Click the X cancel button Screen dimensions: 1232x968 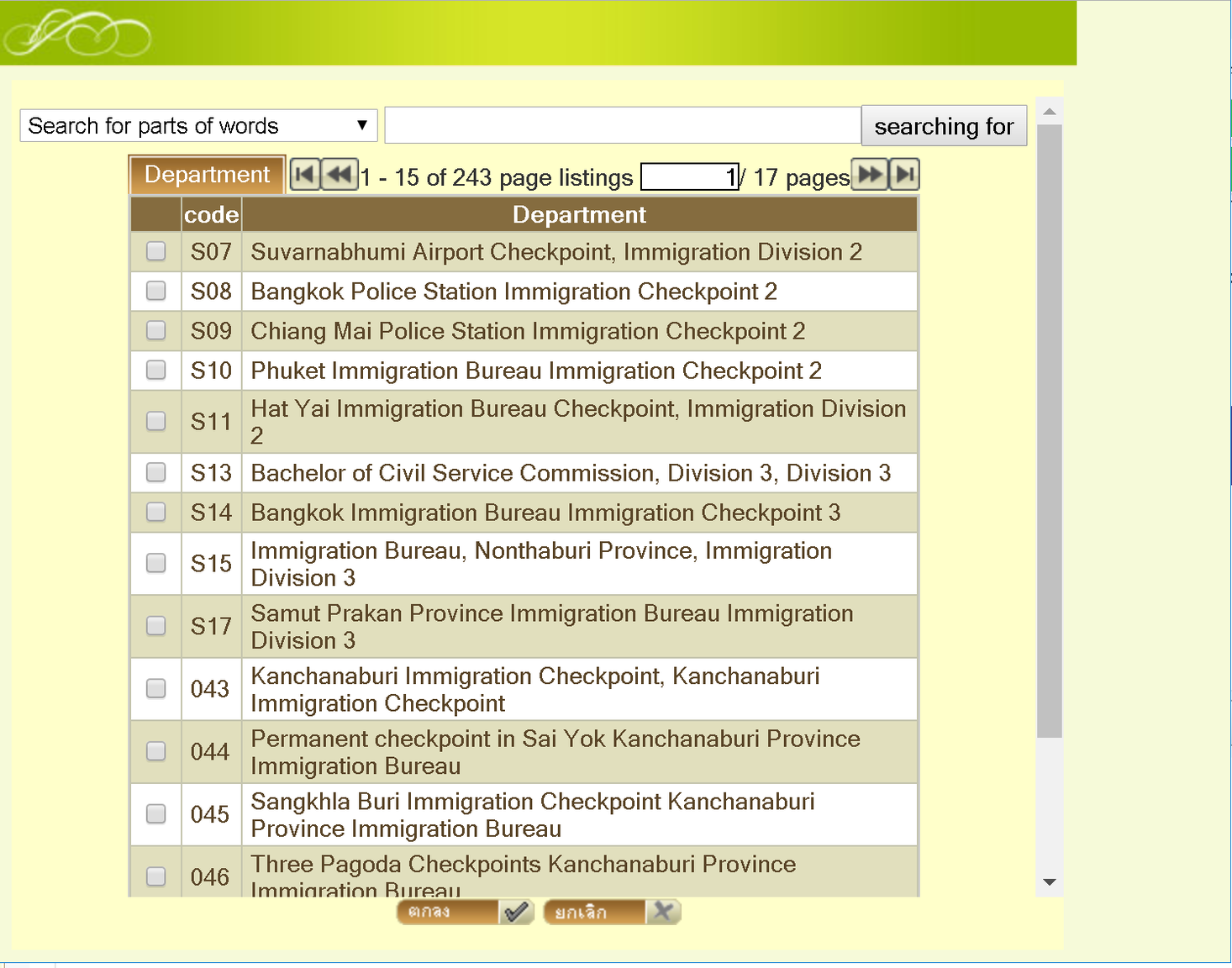pyautogui.click(x=612, y=912)
